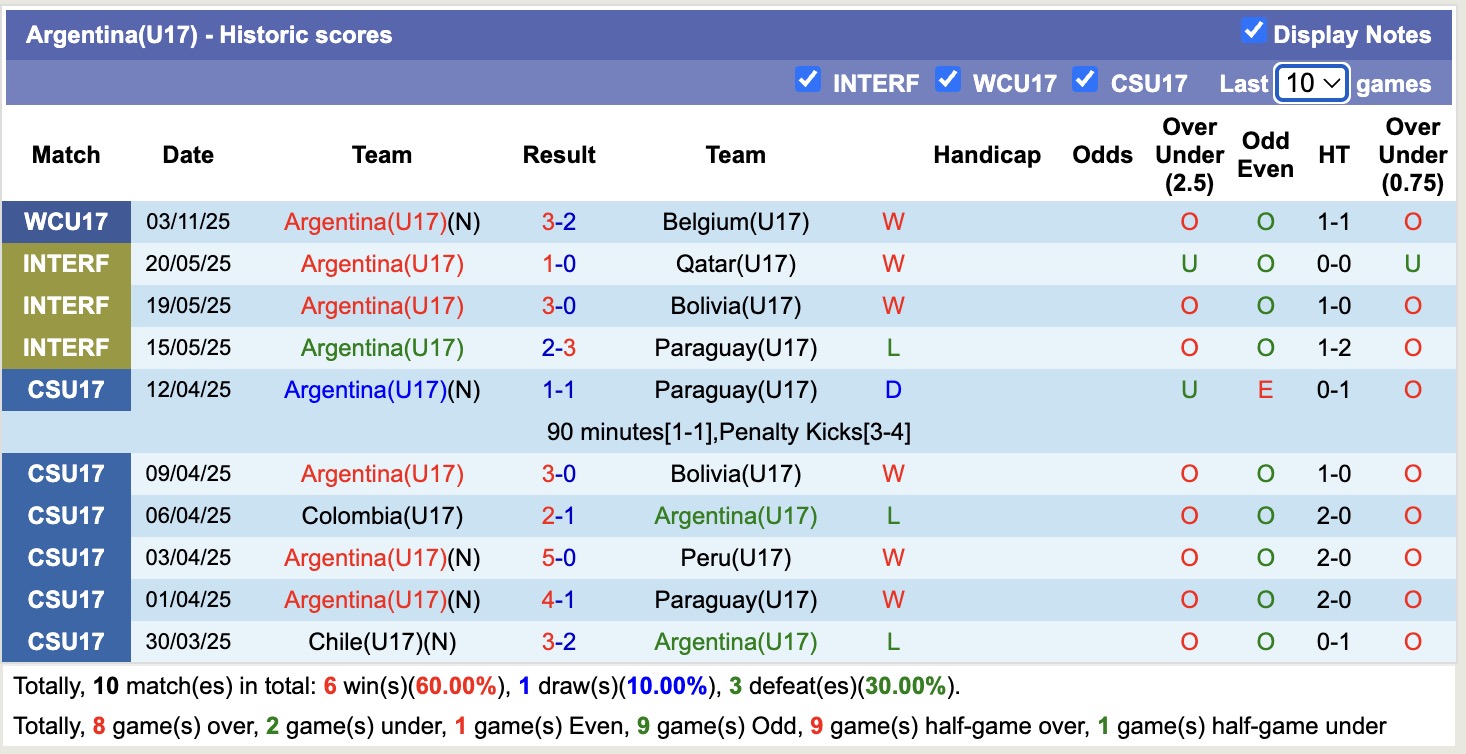1466x754 pixels.
Task: Disable the CSU17 competition filter
Action: [1085, 80]
